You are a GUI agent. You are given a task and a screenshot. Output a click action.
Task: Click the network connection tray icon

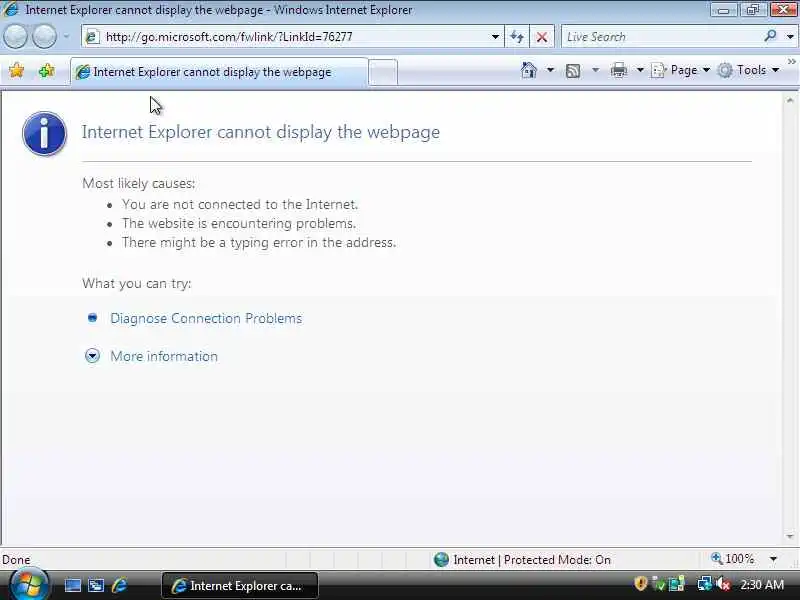[x=705, y=584]
